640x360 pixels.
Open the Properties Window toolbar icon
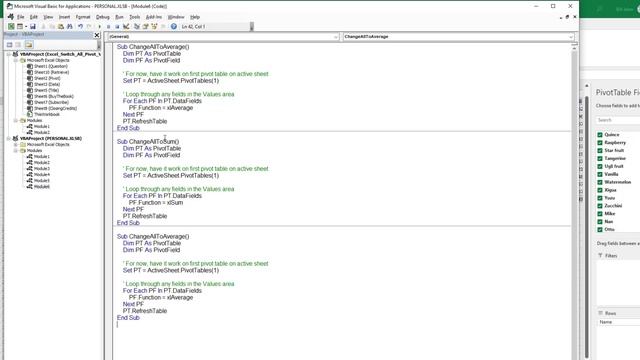(145, 27)
